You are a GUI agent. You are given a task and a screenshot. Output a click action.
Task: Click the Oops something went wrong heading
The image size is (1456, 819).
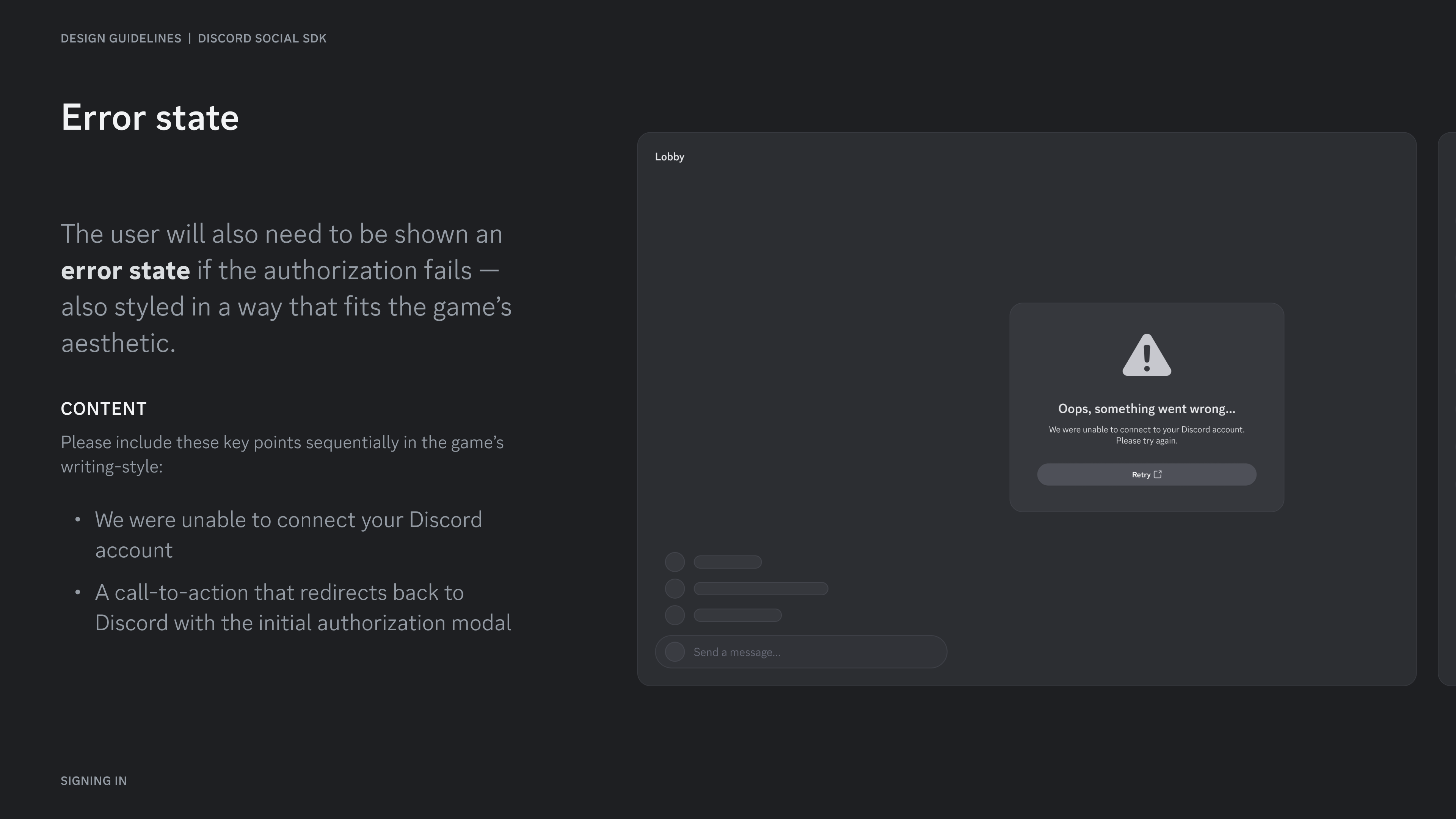pos(1147,409)
